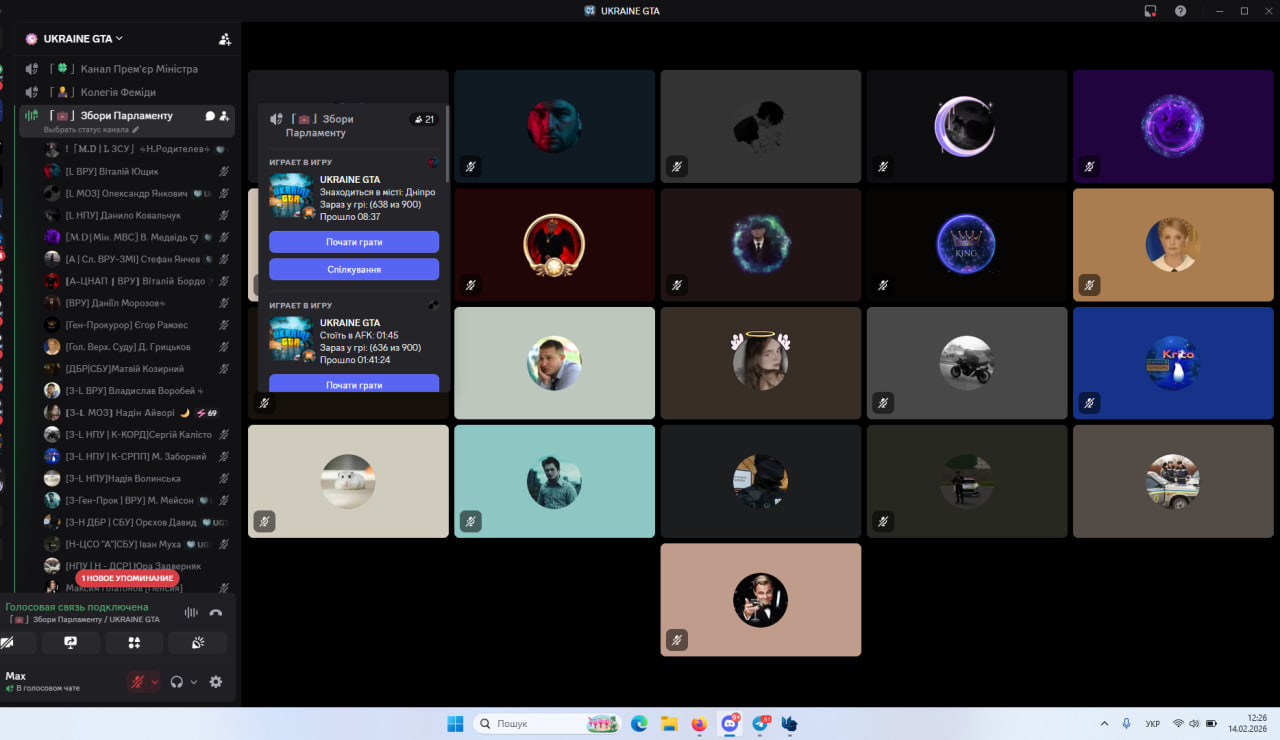Open the UKRAINE GTA server dropdown menu
This screenshot has width=1280, height=740.
point(83,39)
